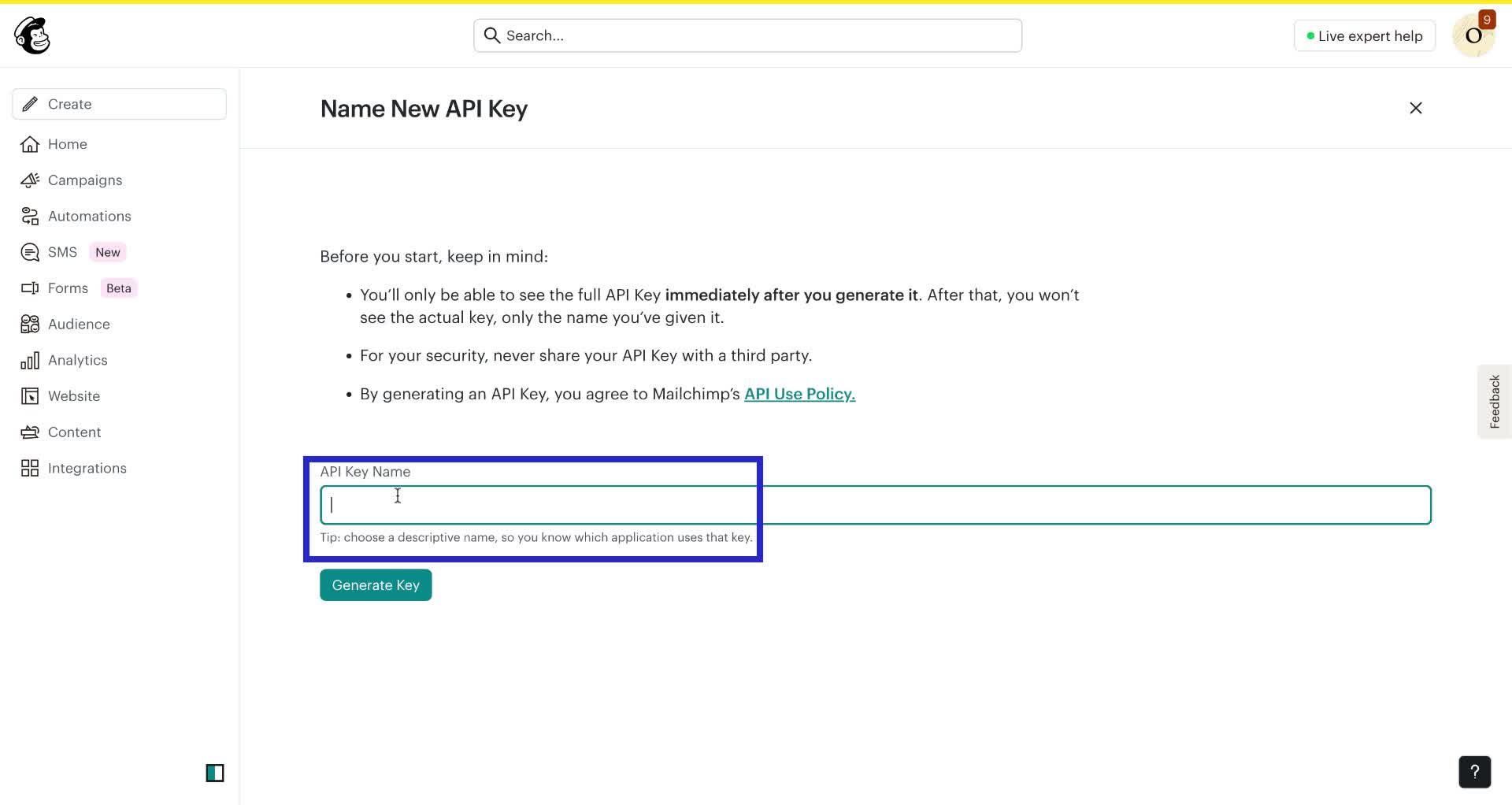Viewport: 1512px width, 805px height.
Task: Select the SMS sidebar item
Action: pyautogui.click(x=61, y=251)
